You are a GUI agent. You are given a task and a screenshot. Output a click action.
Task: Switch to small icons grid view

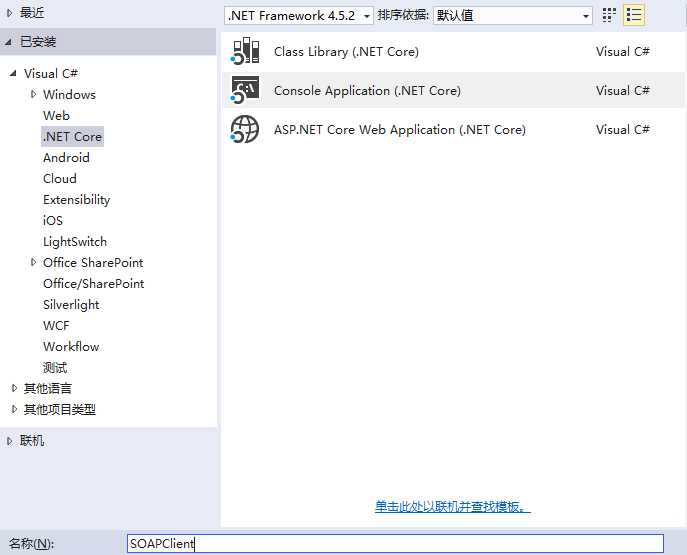pyautogui.click(x=609, y=15)
